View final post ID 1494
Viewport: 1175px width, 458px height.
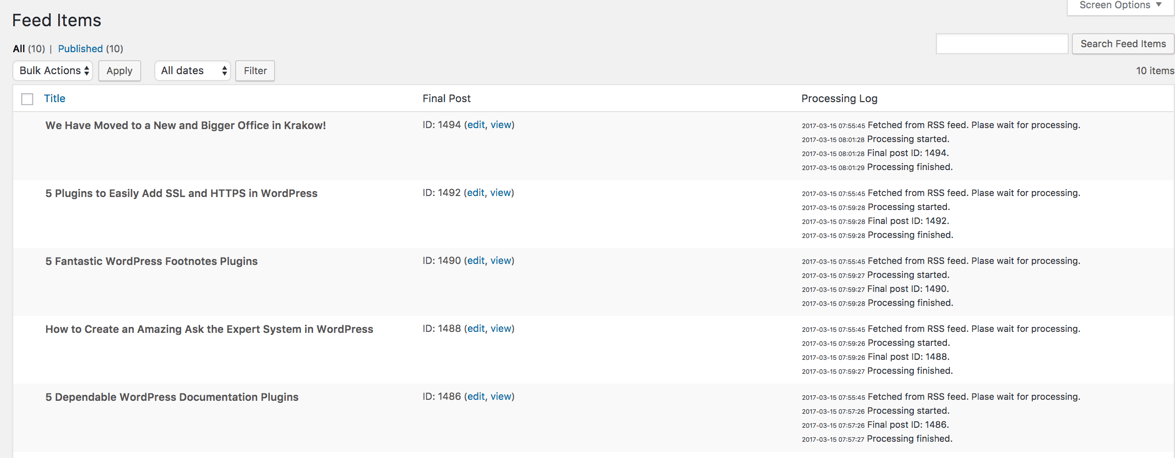pos(501,125)
